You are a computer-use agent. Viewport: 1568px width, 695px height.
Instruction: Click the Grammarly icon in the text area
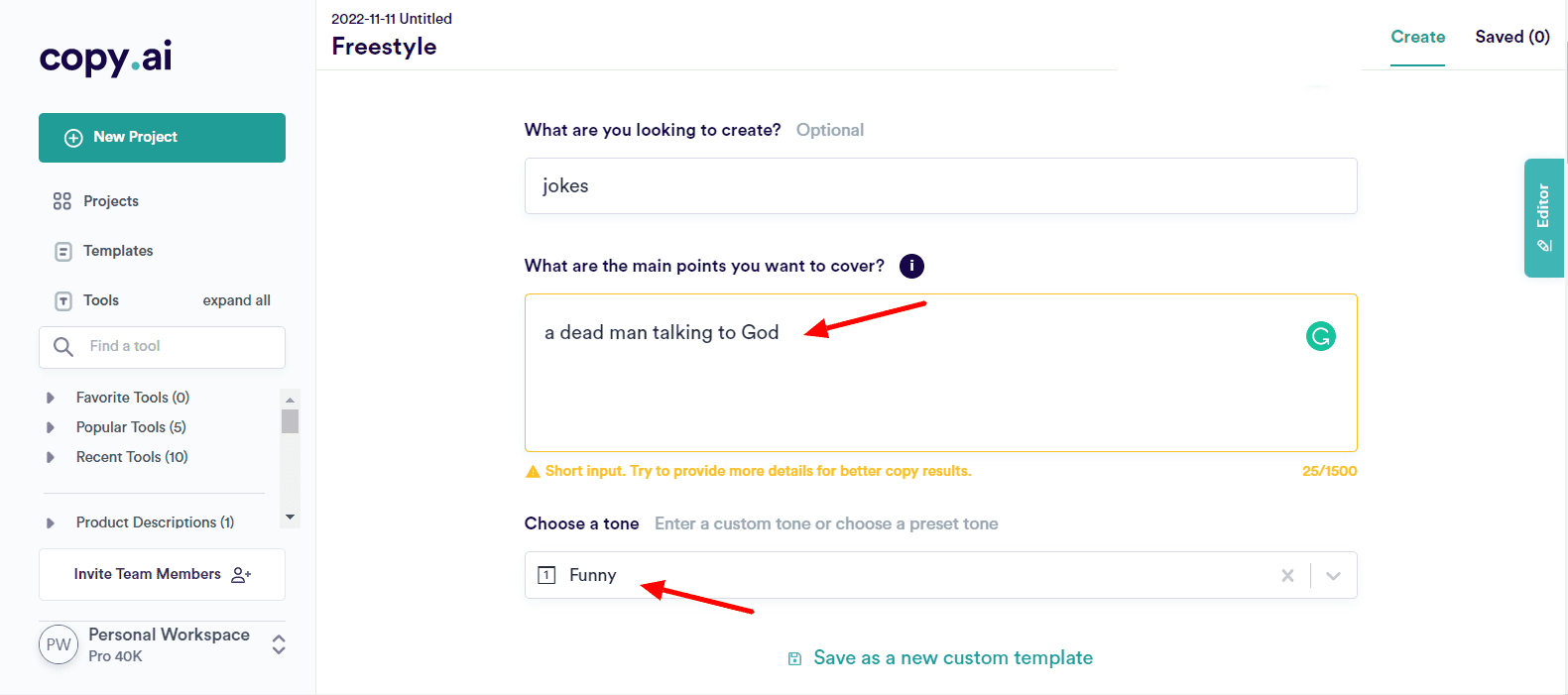[1320, 336]
